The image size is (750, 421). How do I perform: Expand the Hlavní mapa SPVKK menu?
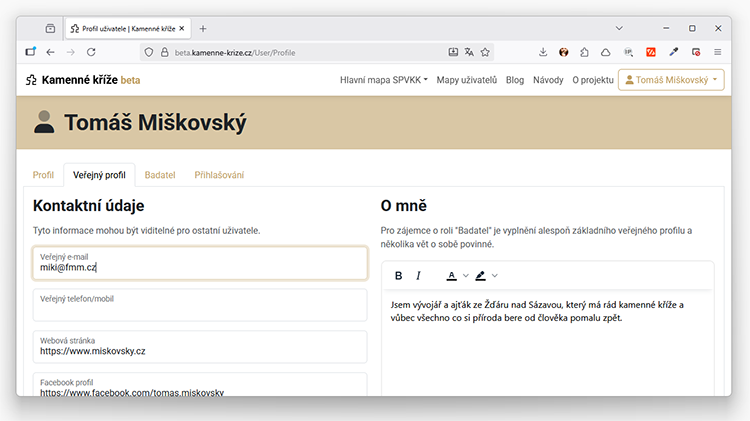pyautogui.click(x=384, y=80)
